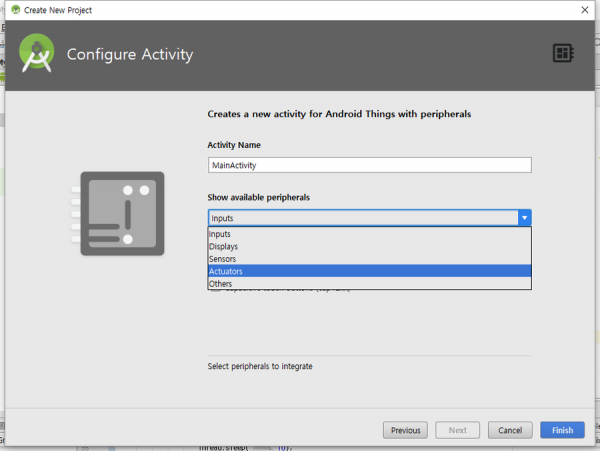Select the highlighted Actuators option
The height and width of the screenshot is (451, 600).
pyautogui.click(x=369, y=271)
